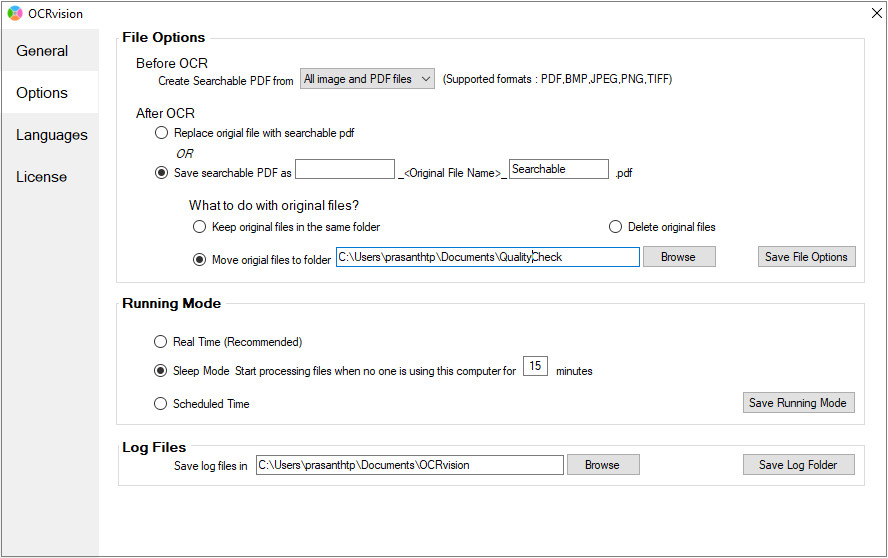Expand the 'All image and PDF files' dropdown
Screen dimensions: 888x558
[367, 79]
